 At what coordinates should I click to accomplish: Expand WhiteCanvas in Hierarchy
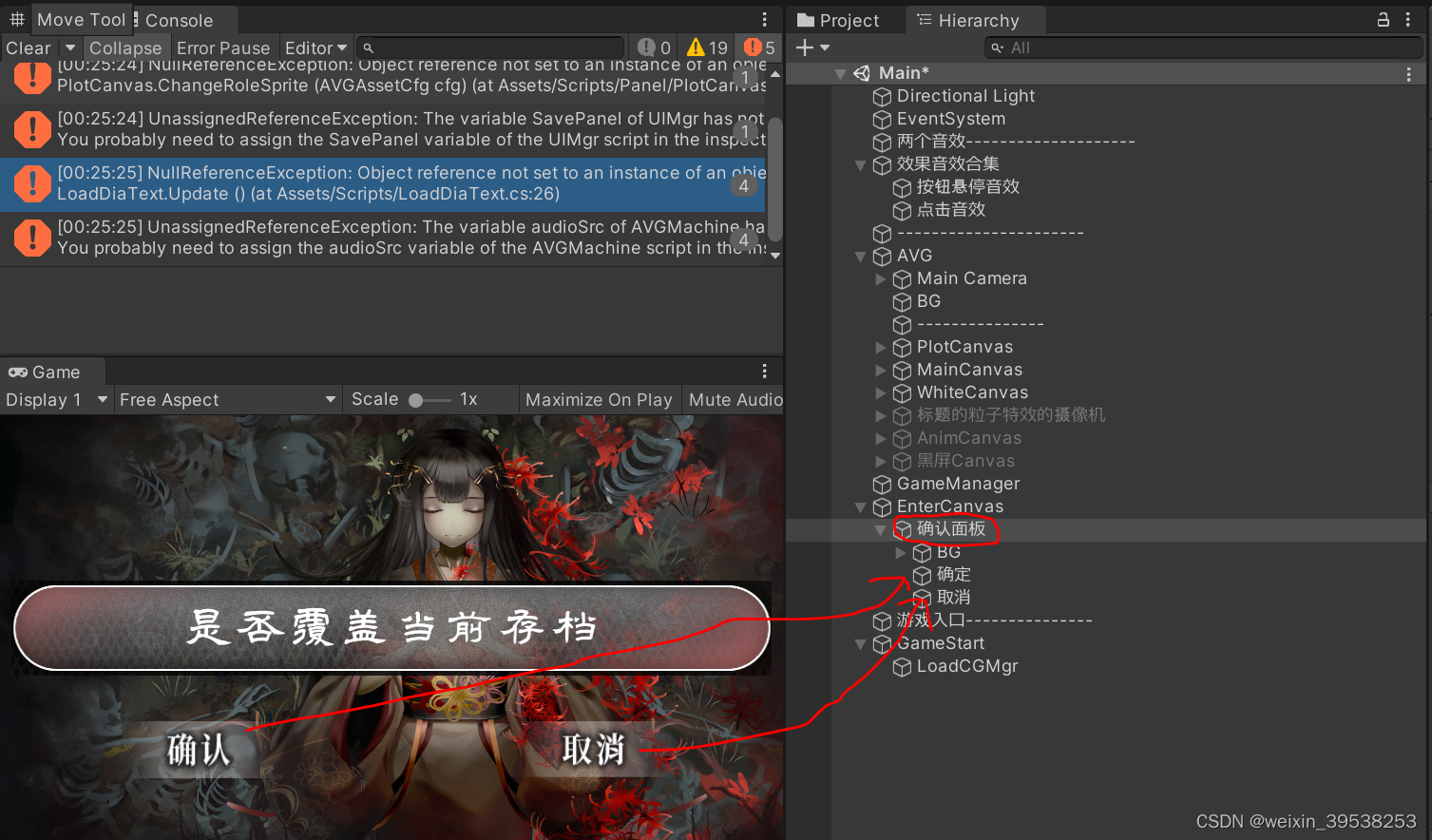880,393
